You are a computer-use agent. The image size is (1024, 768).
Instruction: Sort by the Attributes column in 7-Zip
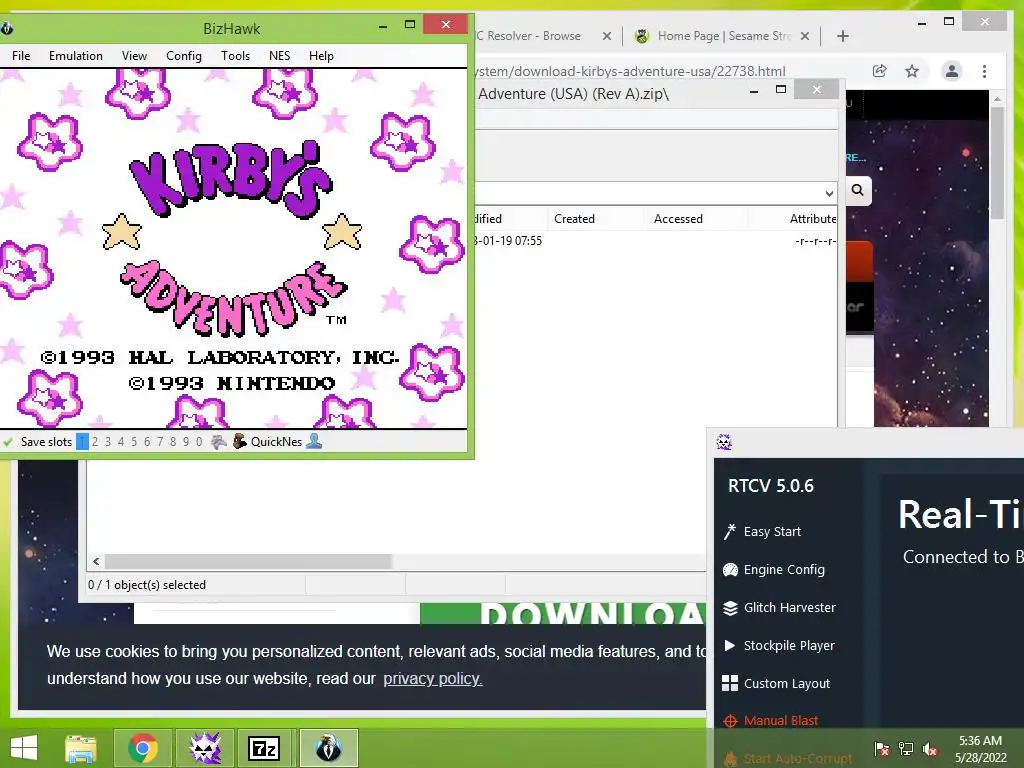[812, 219]
